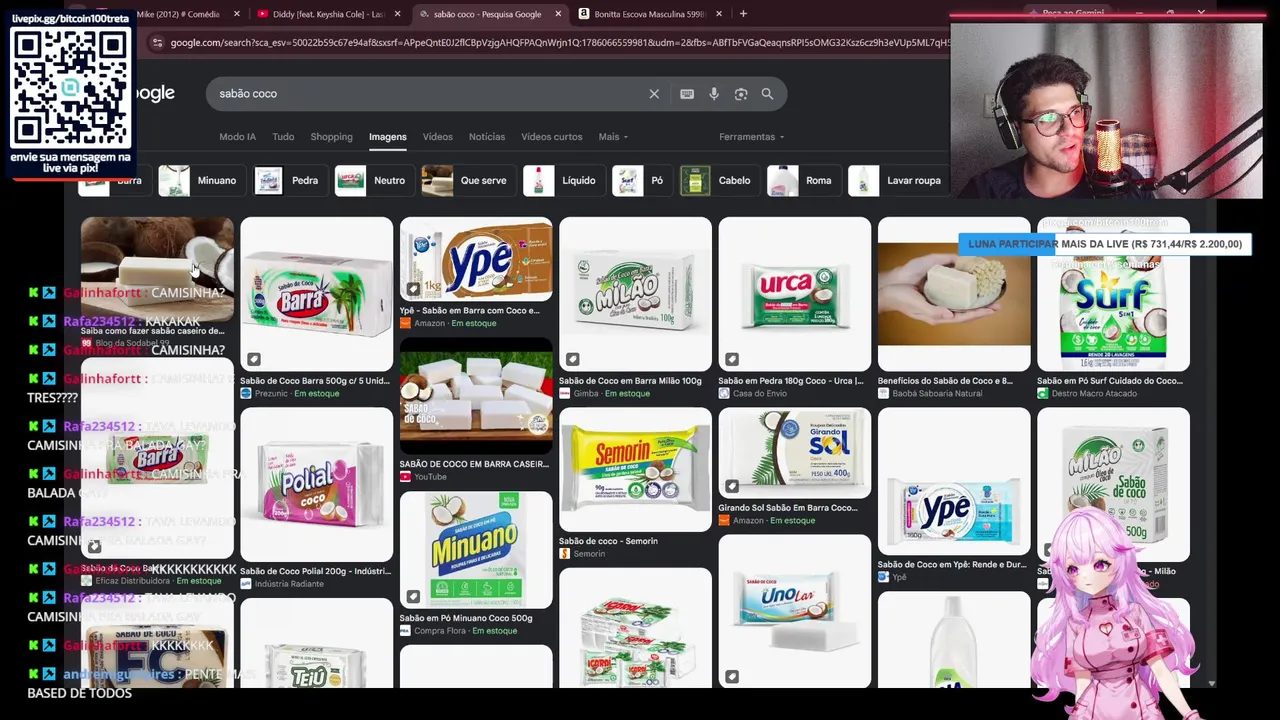Click the product tag badge on the UnoLar image

pos(732,677)
